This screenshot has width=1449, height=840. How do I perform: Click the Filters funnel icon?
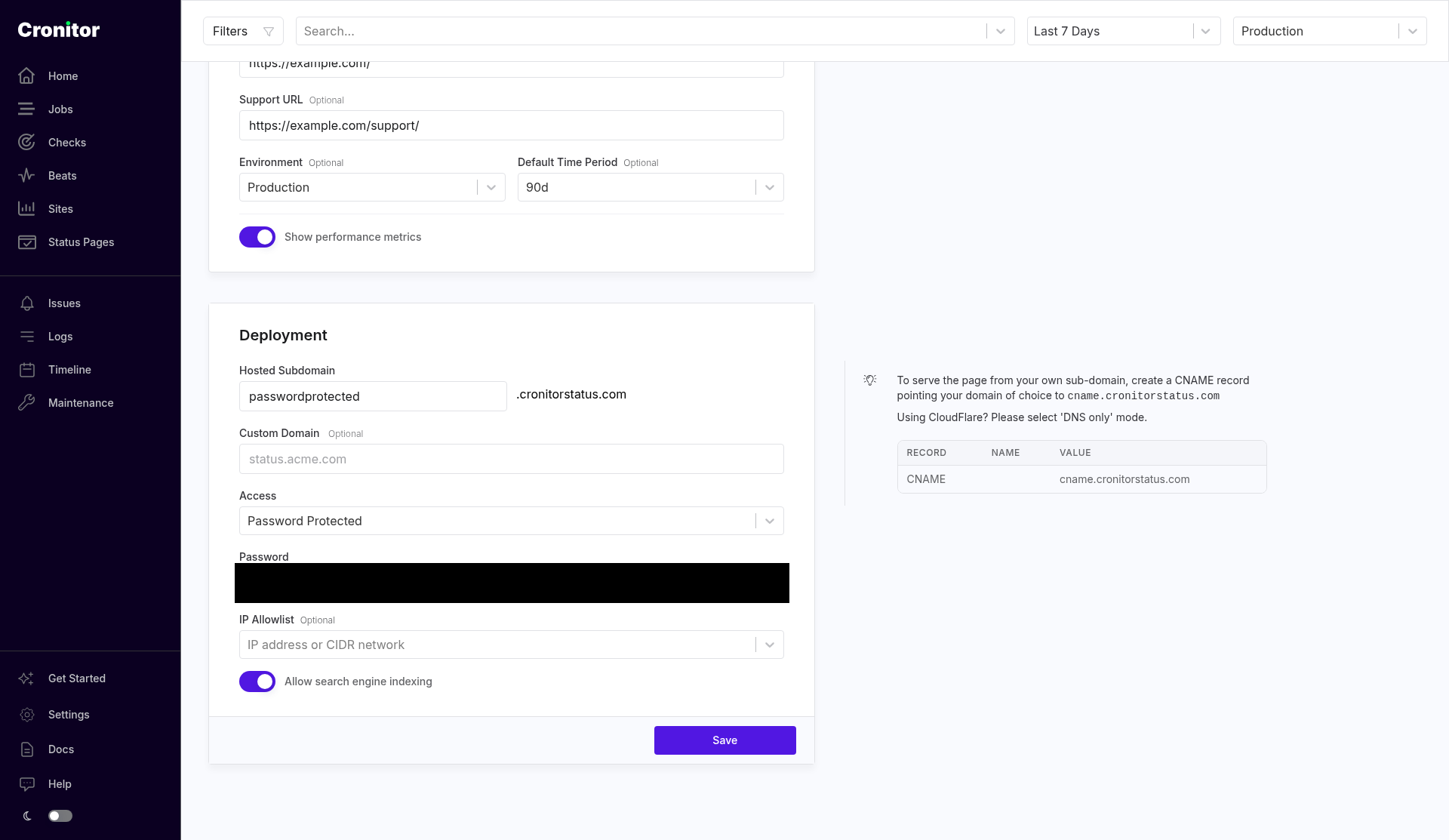click(269, 32)
